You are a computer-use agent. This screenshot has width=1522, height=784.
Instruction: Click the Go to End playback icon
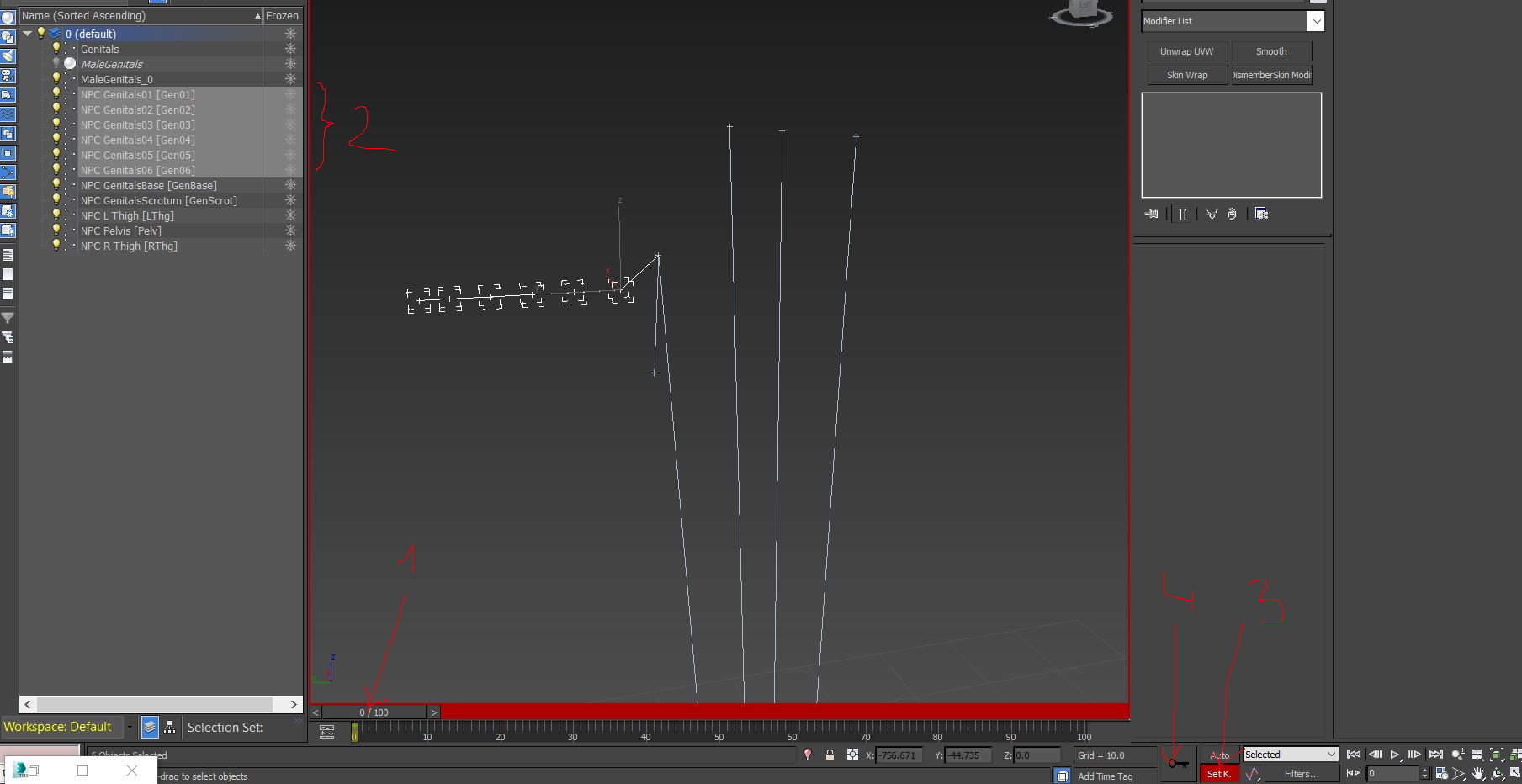pyautogui.click(x=1436, y=755)
